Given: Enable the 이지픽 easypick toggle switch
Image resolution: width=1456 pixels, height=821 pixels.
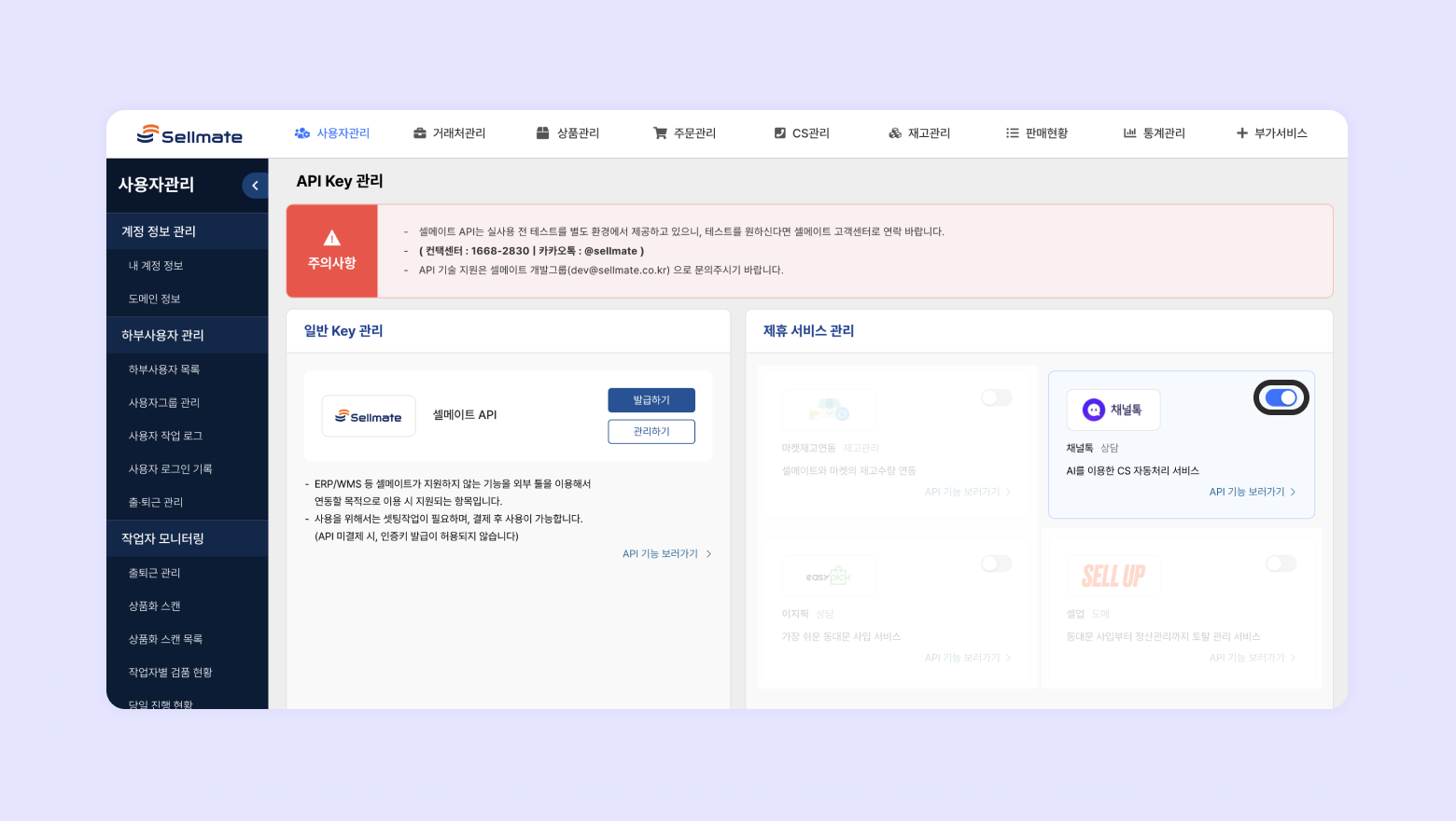Looking at the screenshot, I should pos(996,564).
